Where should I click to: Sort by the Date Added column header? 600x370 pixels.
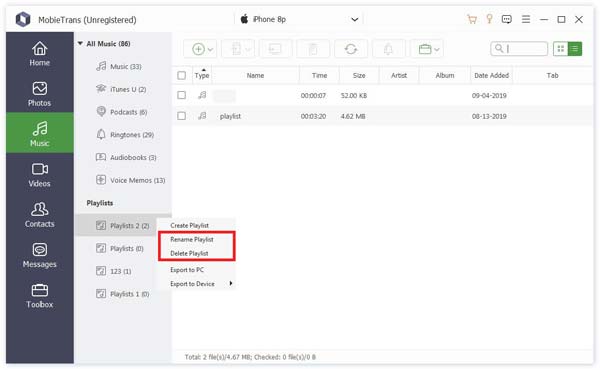click(x=491, y=75)
